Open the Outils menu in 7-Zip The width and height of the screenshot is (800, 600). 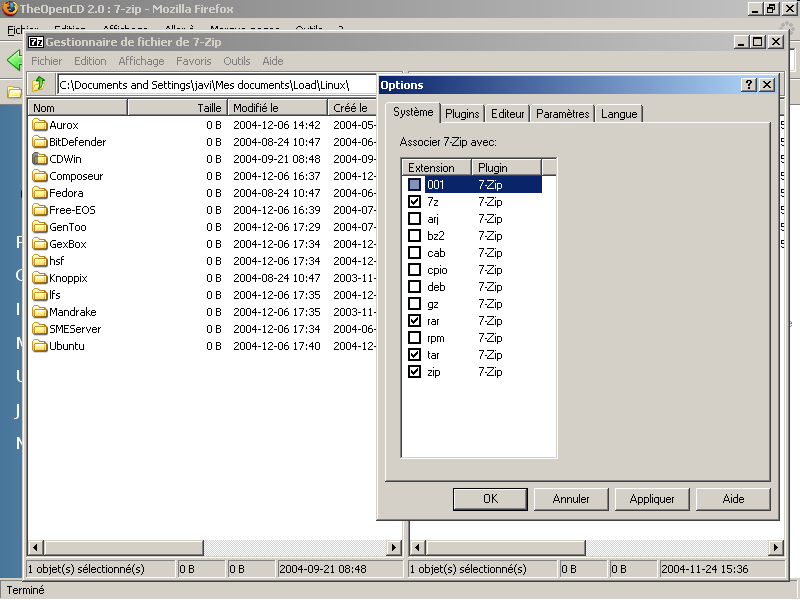[237, 61]
